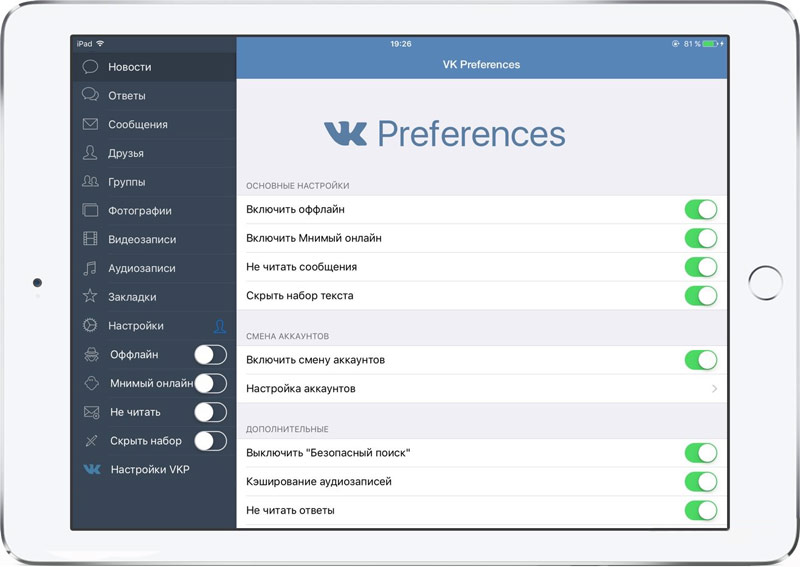Open Сообщения in sidebar

[x=154, y=124]
